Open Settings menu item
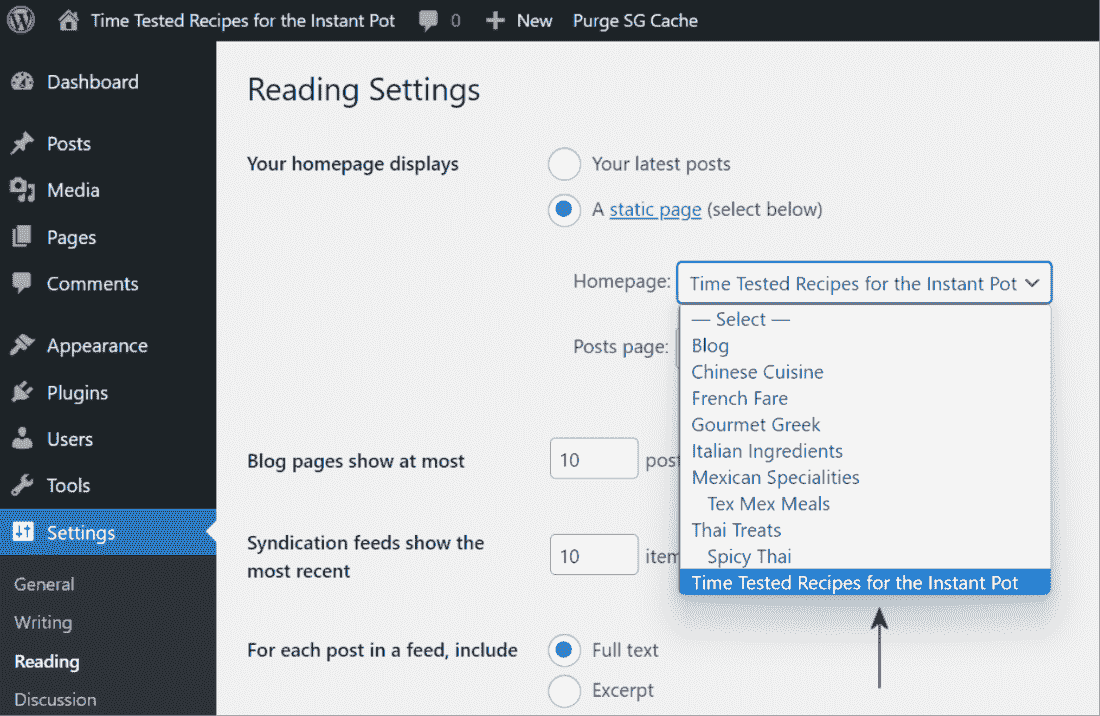 pos(108,532)
